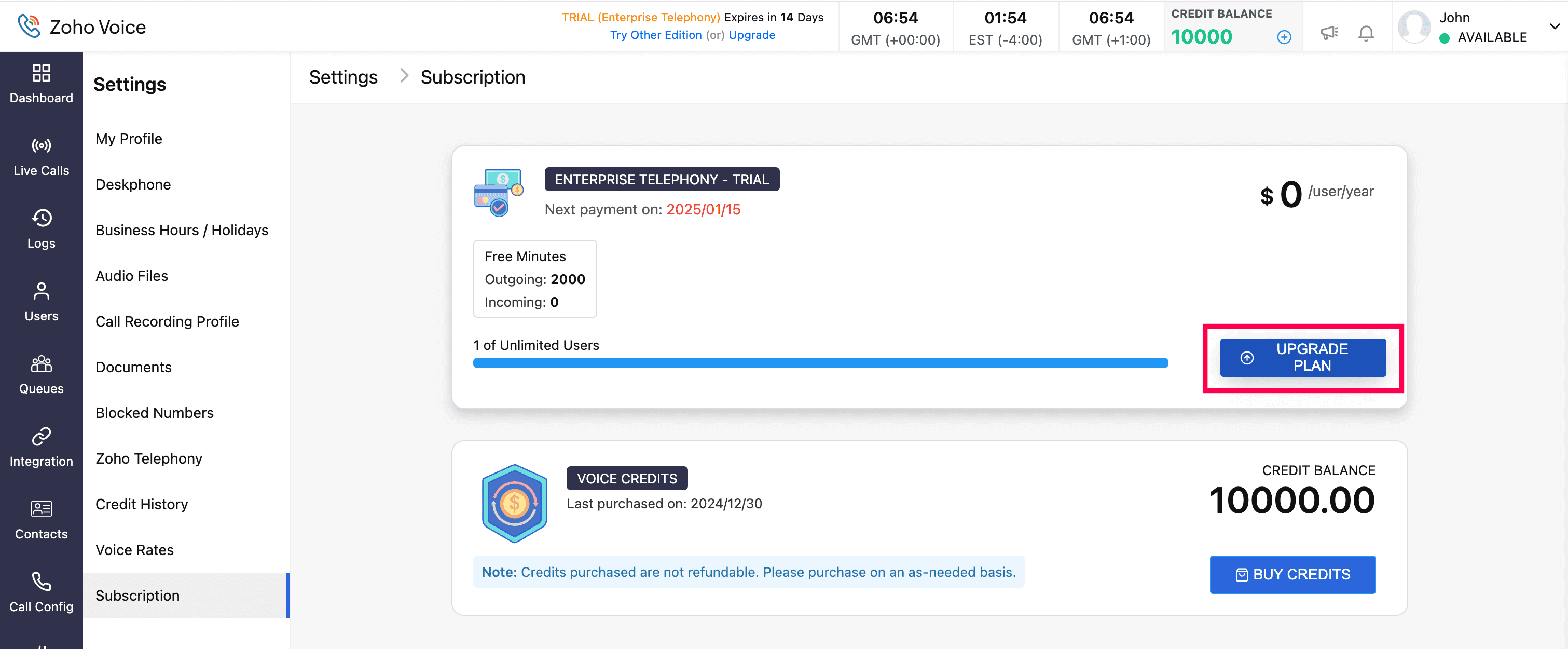Open the Try Other Edition link
1568x649 pixels.
coord(655,35)
